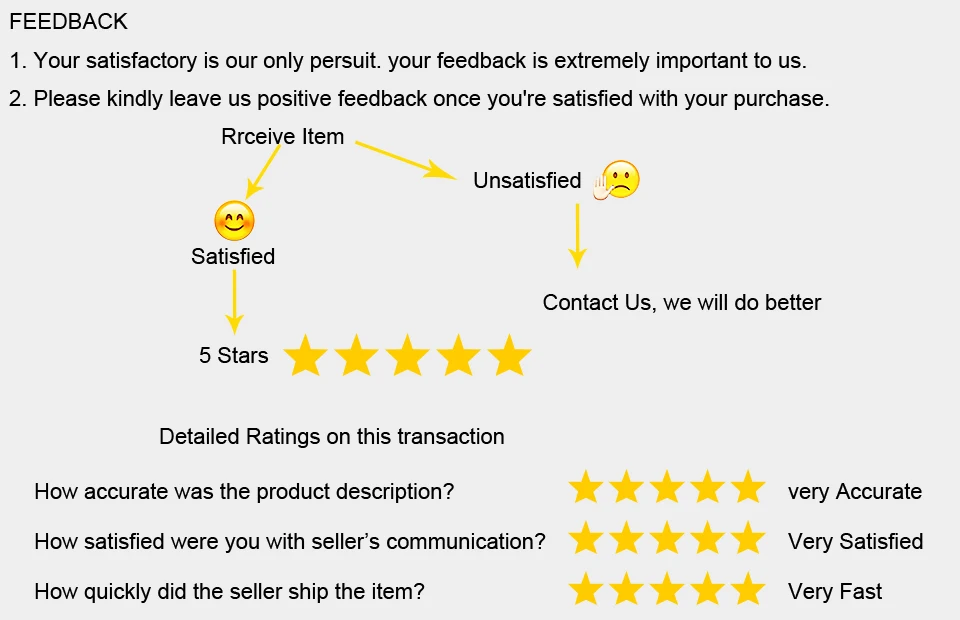Click the arrow below Unsatisfied label

(577, 236)
